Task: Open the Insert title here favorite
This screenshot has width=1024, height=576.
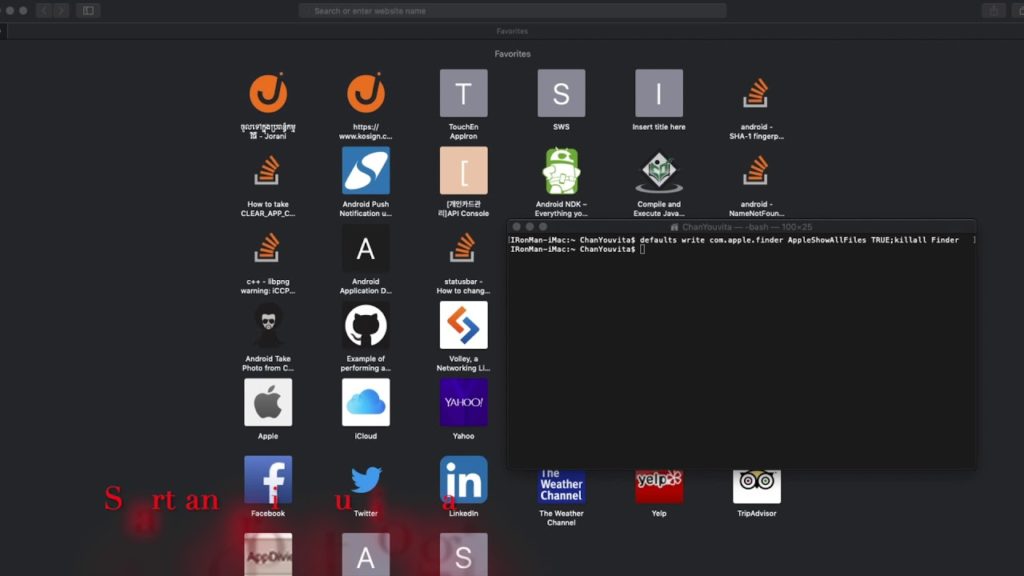Action: (x=659, y=93)
